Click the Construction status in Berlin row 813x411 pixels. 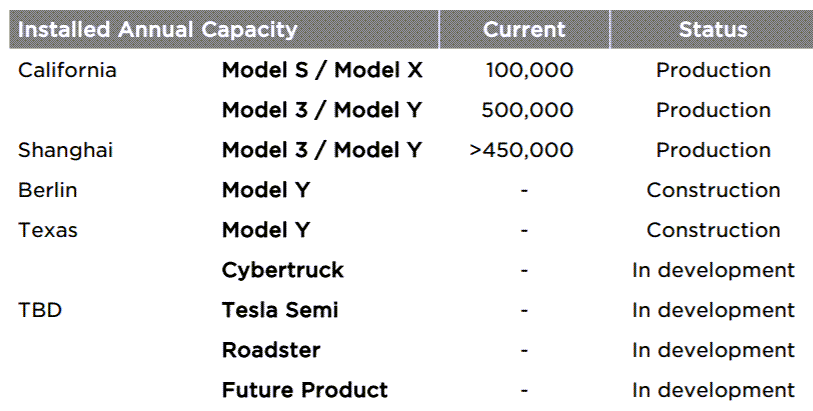pyautogui.click(x=713, y=190)
